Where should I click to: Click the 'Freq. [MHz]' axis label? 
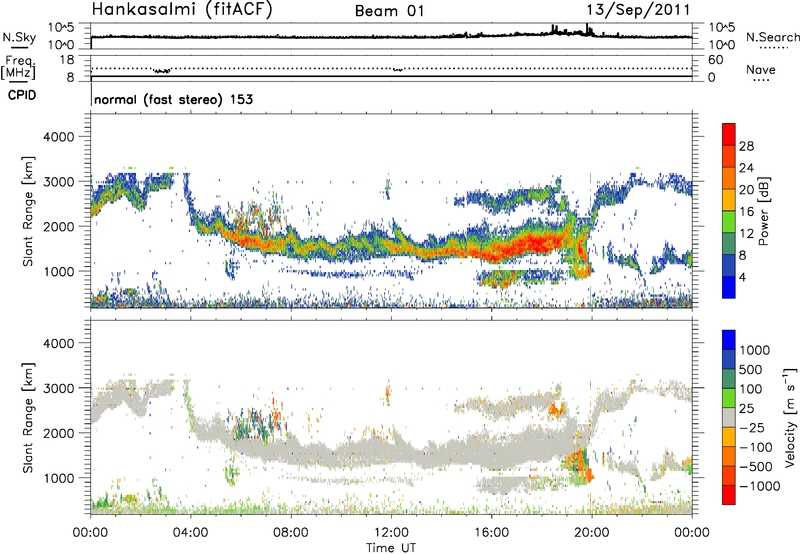tap(18, 67)
